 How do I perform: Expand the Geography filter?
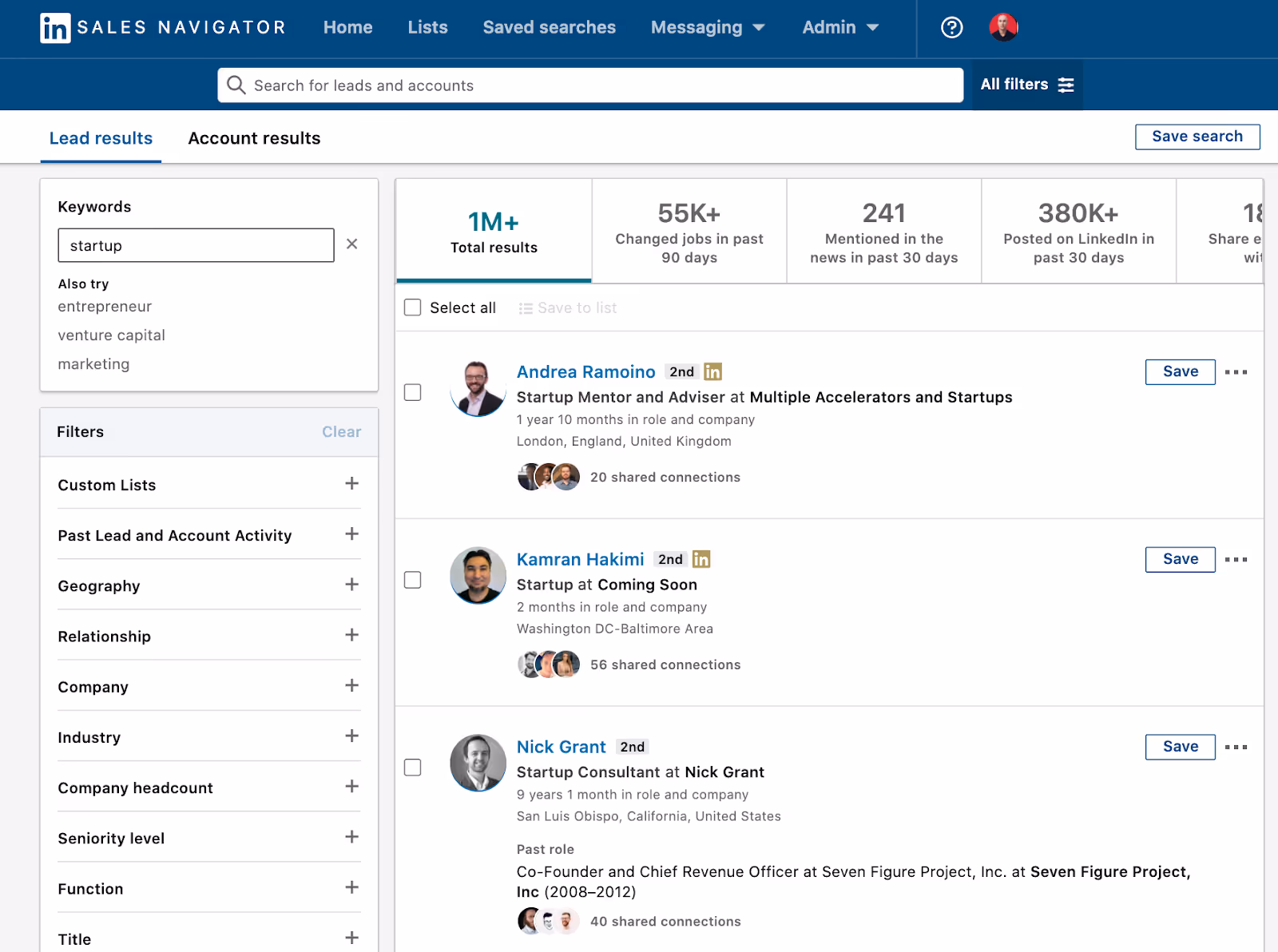tap(351, 585)
